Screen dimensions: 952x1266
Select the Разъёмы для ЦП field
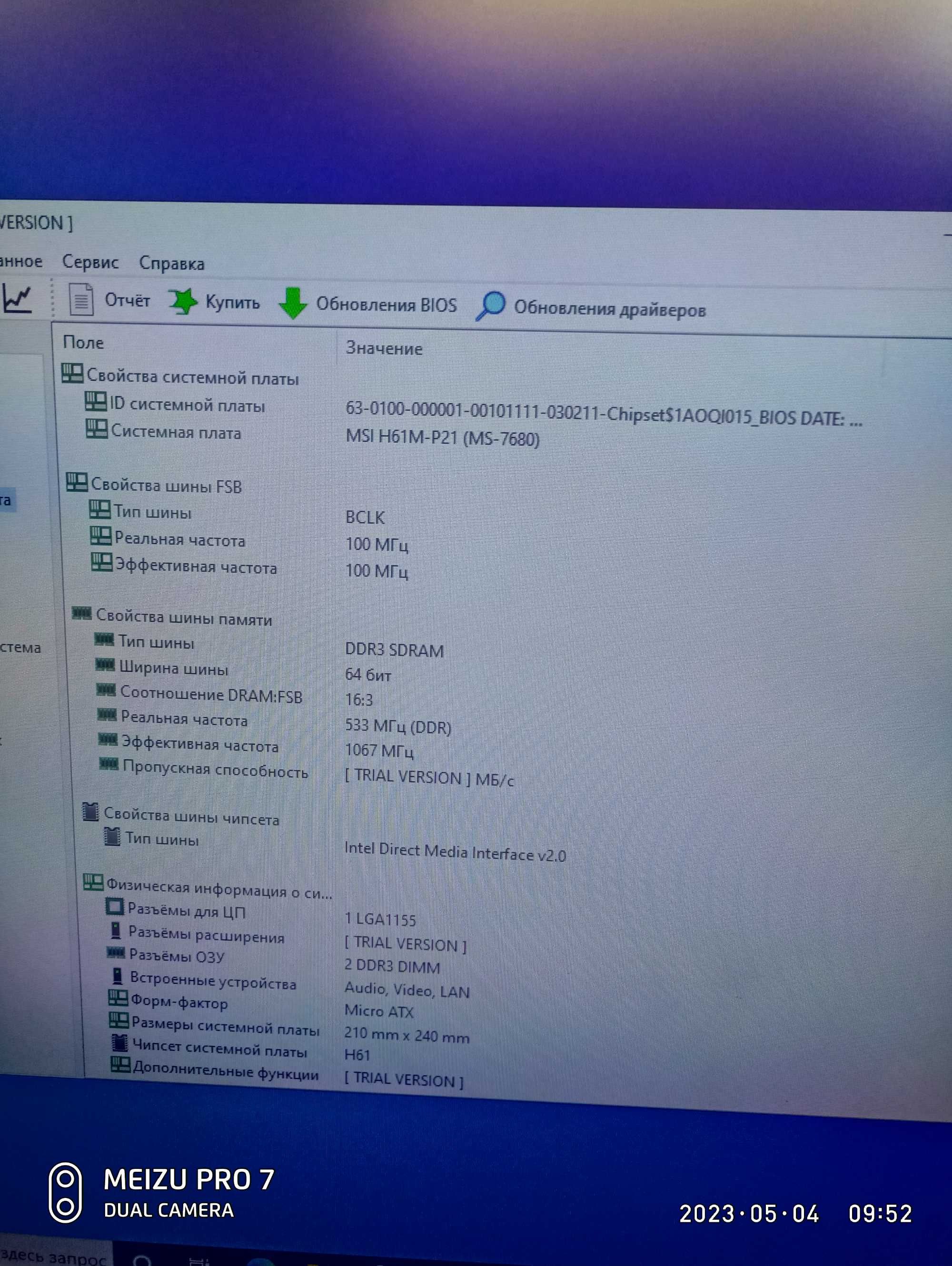[187, 910]
